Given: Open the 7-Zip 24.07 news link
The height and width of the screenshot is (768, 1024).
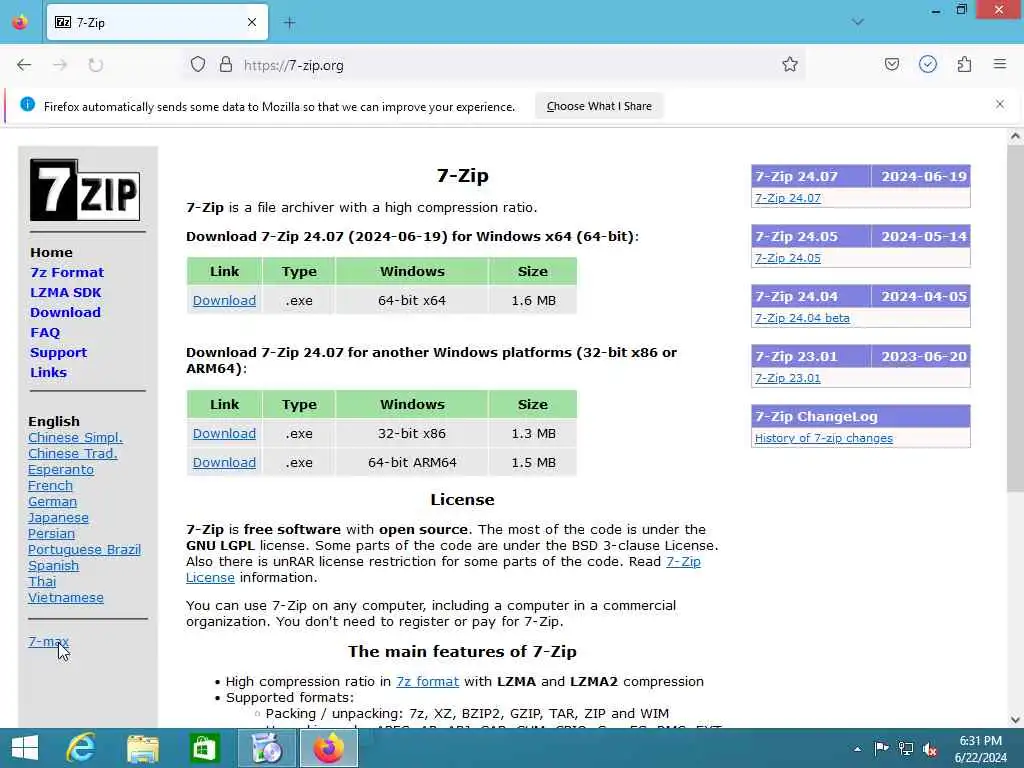Looking at the screenshot, I should (788, 198).
